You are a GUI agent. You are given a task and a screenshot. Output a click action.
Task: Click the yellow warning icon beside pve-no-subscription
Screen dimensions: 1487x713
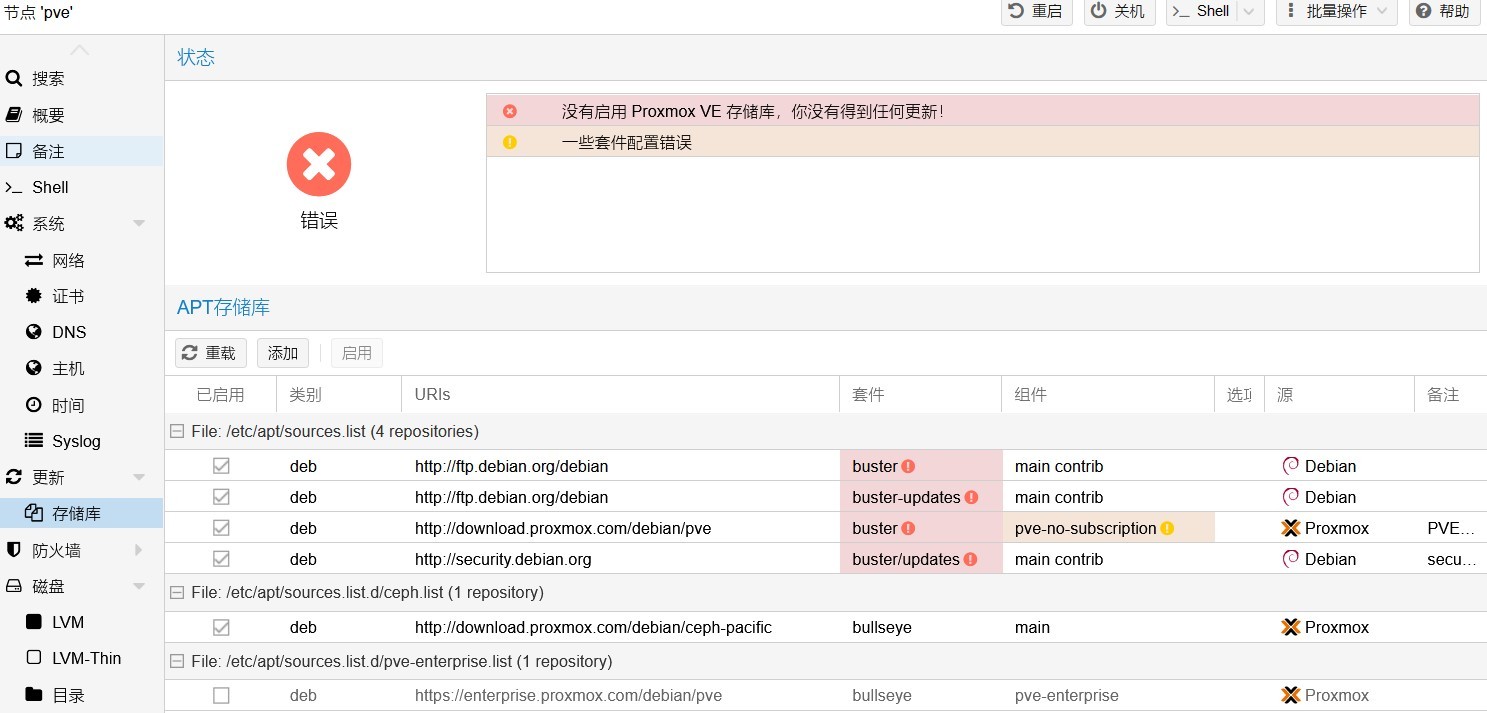point(1167,528)
